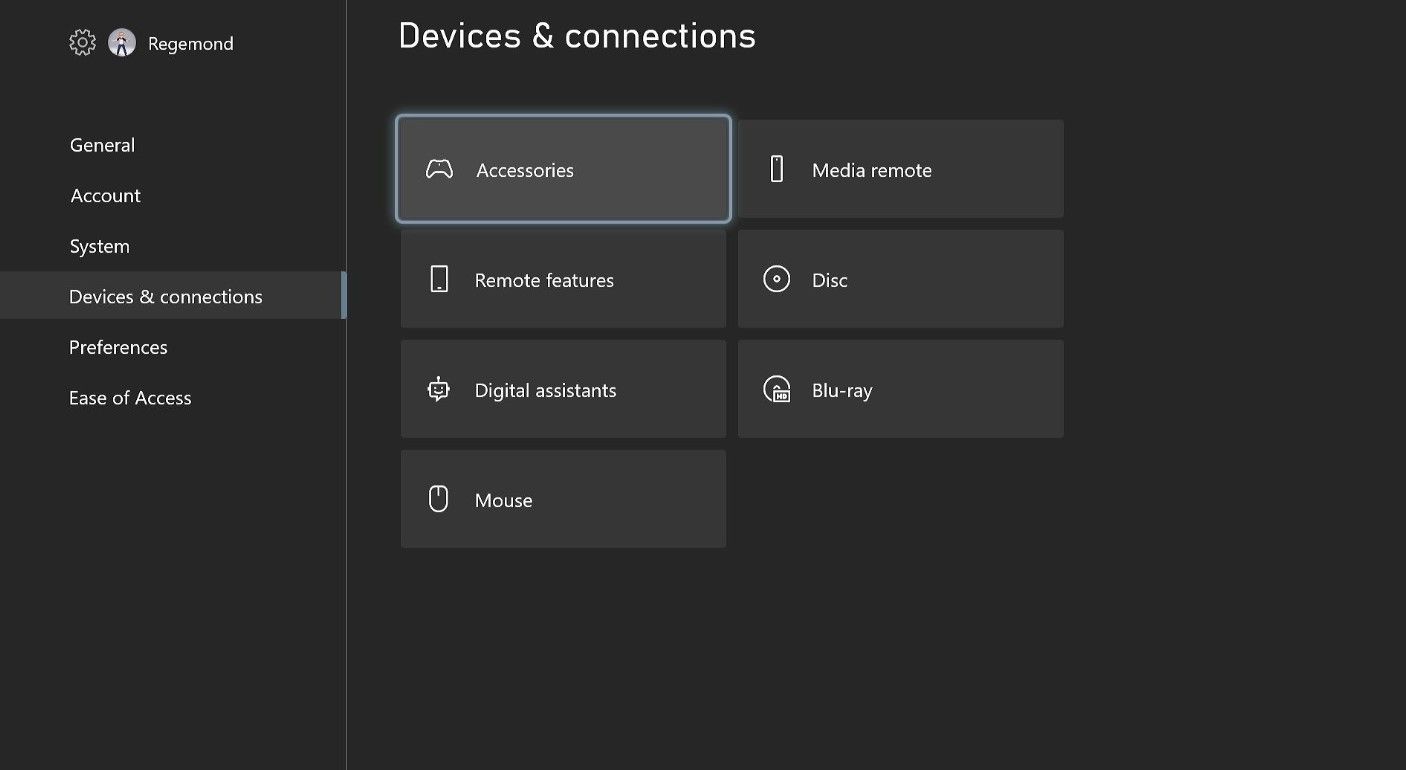Open the settings gear icon
Image resolution: width=1406 pixels, height=770 pixels.
click(82, 42)
